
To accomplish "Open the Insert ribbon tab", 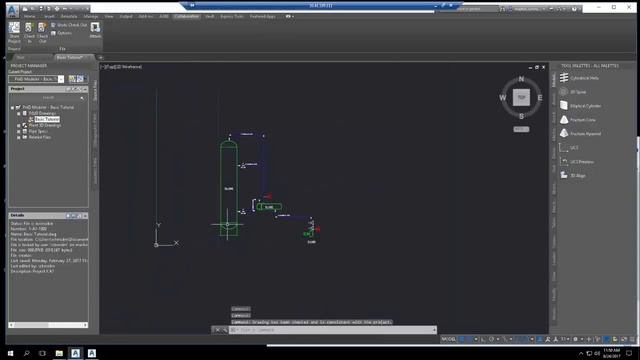I will point(49,16).
